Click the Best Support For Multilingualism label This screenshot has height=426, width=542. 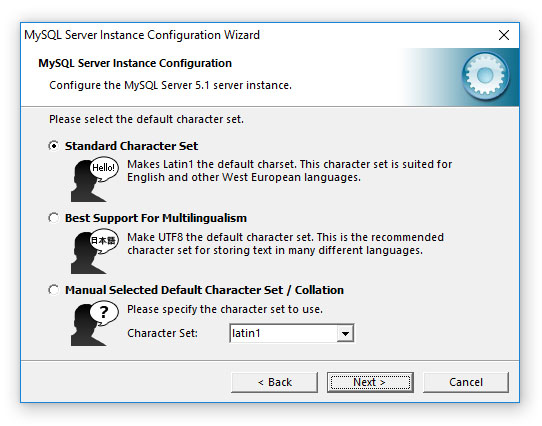[156, 218]
